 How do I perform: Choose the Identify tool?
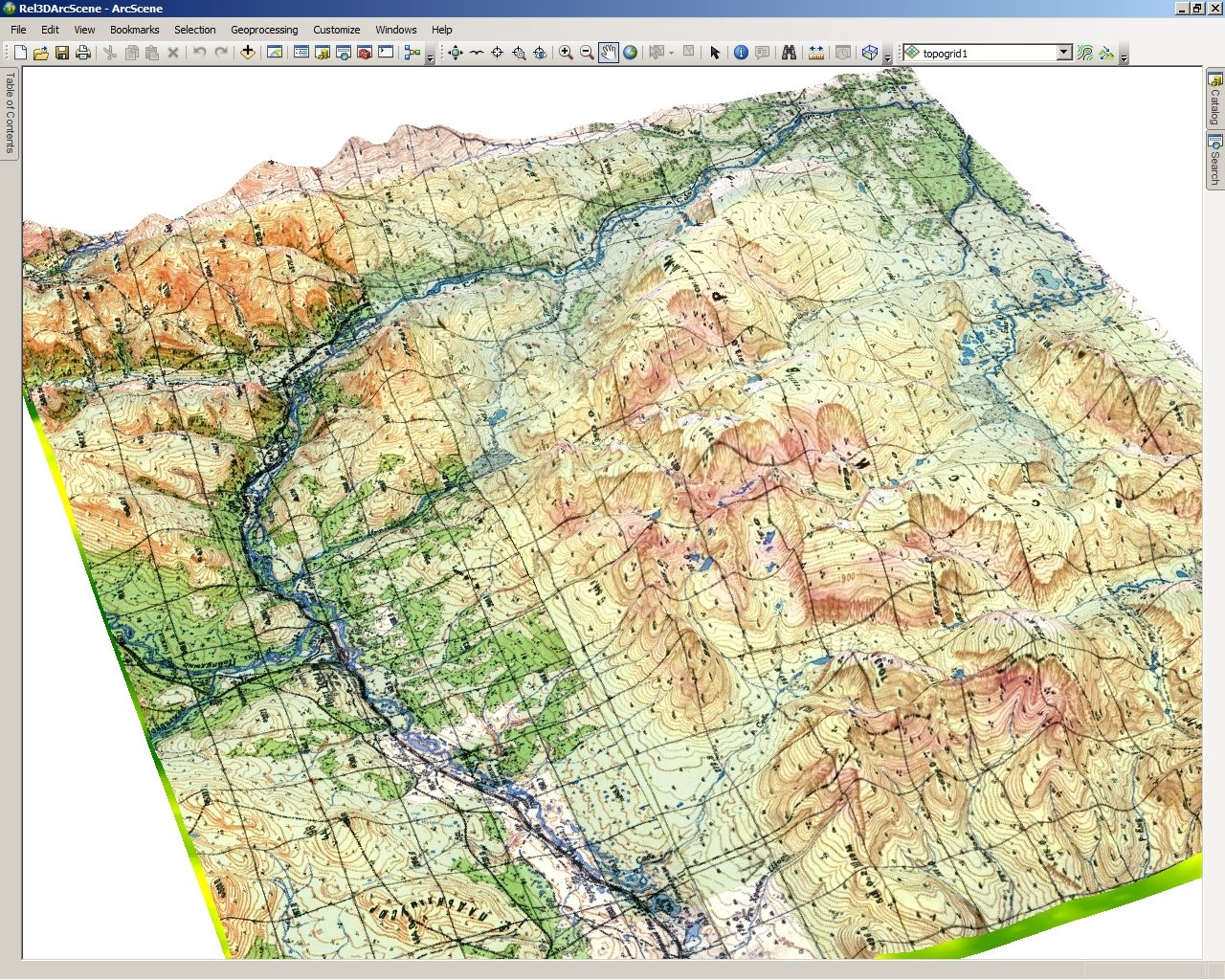pos(741,53)
